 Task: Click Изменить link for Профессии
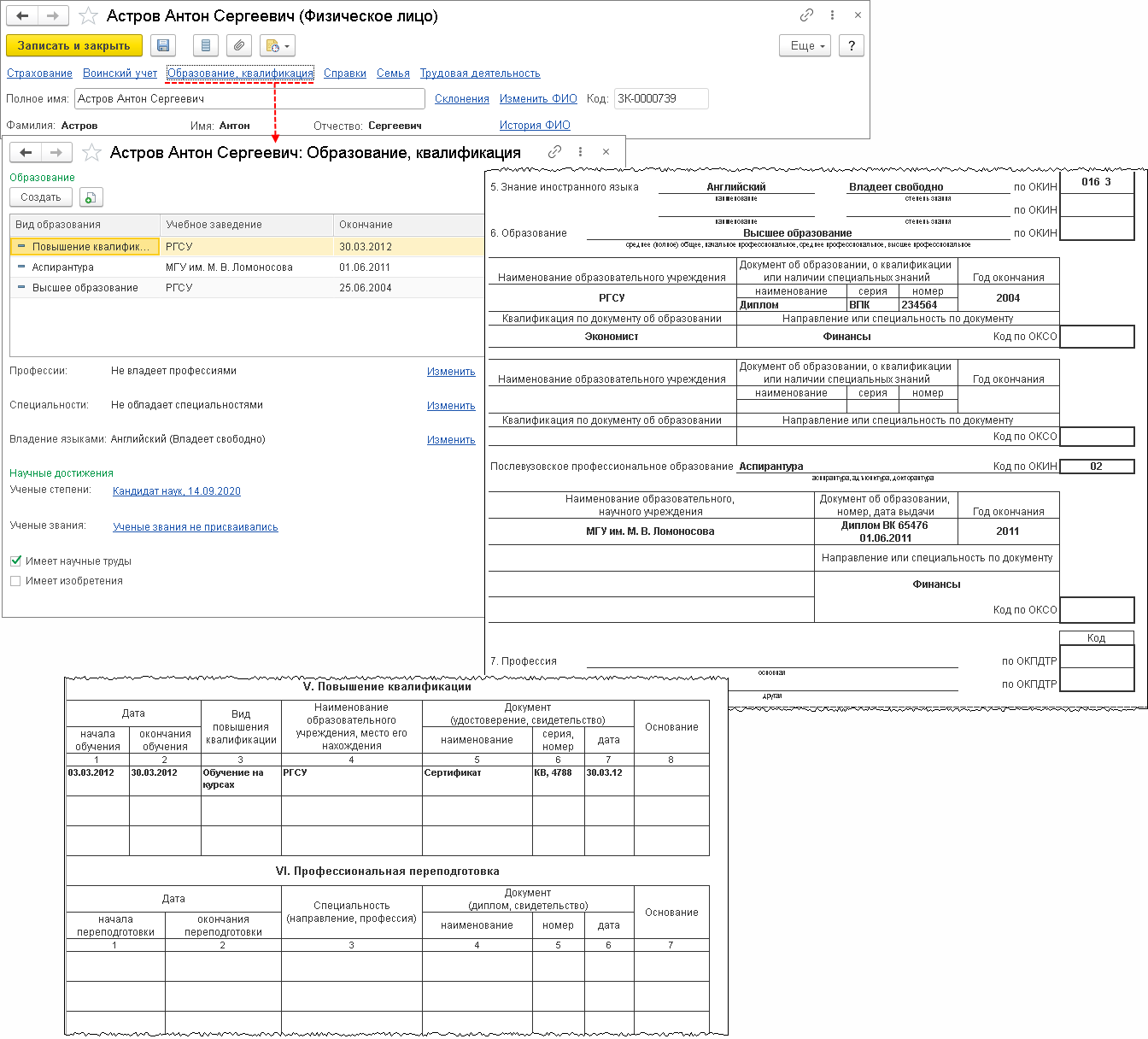coord(451,372)
